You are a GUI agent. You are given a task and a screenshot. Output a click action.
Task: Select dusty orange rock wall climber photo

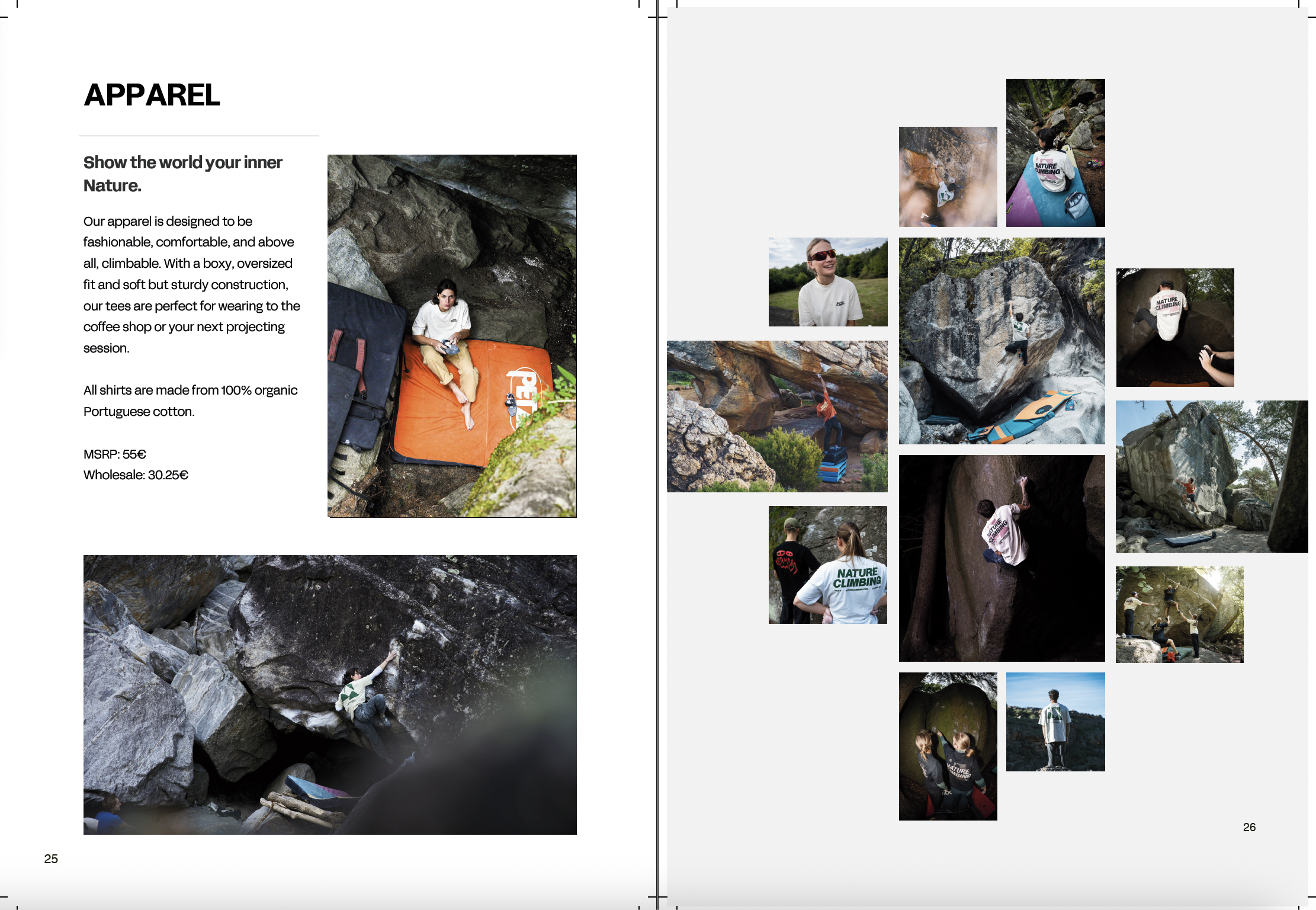pyautogui.click(x=948, y=177)
